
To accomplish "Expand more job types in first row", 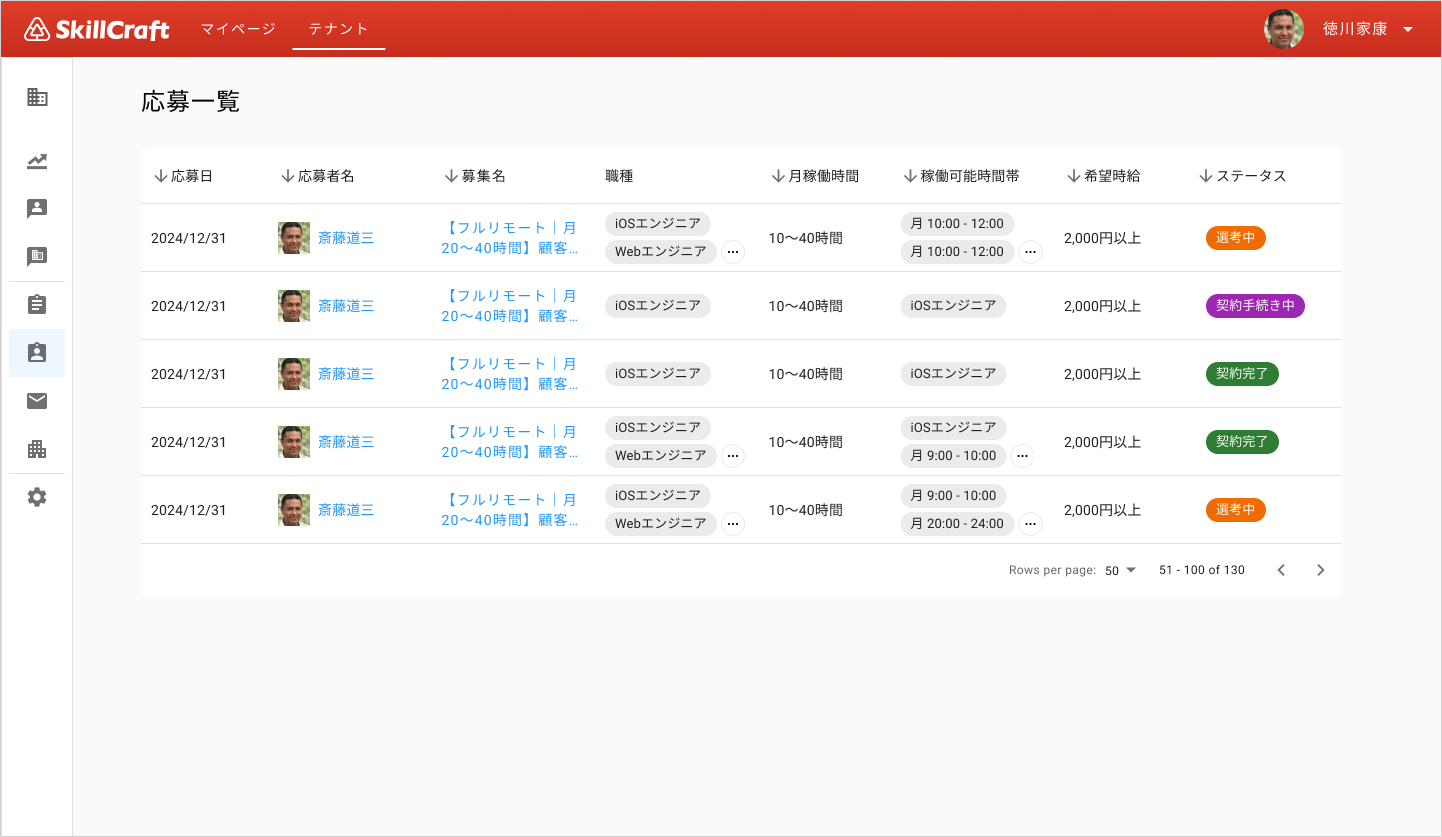I will click(x=733, y=252).
